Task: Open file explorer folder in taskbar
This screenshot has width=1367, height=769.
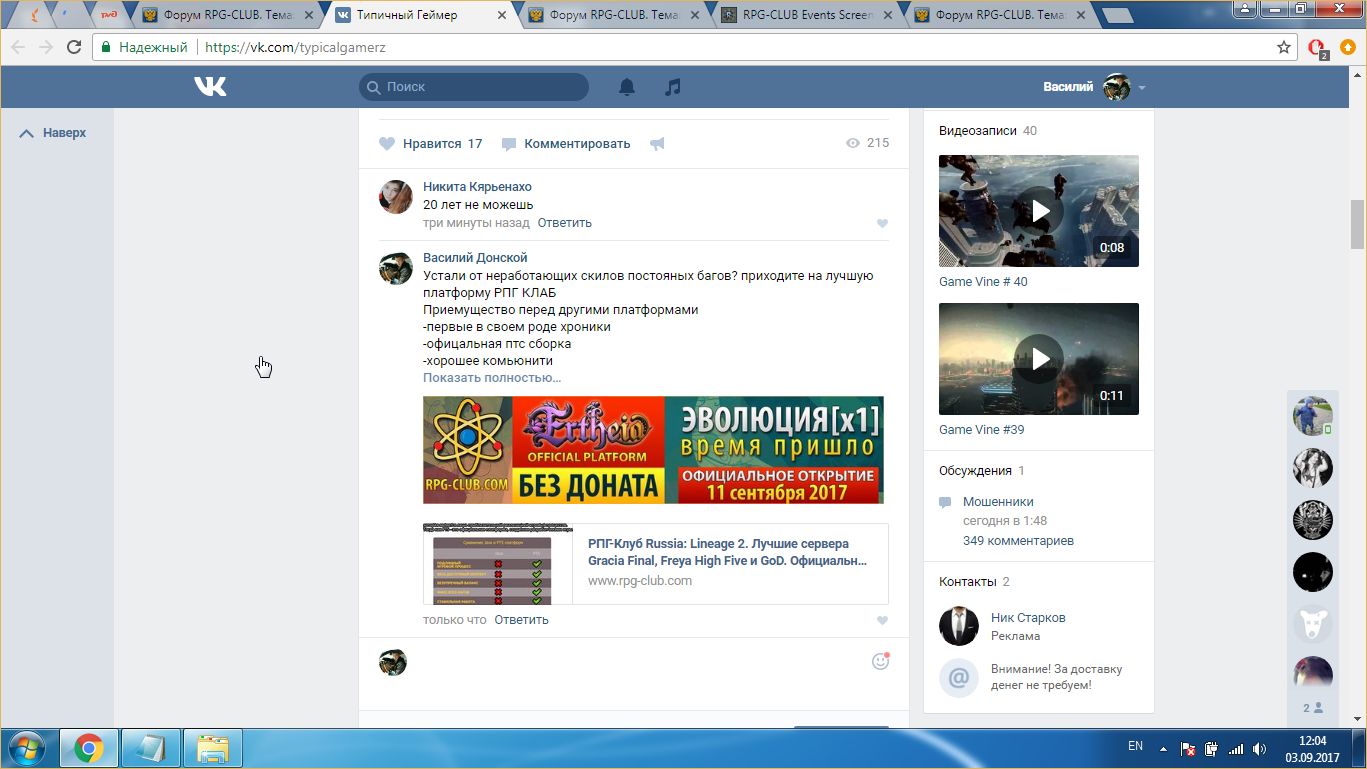Action: (212, 748)
